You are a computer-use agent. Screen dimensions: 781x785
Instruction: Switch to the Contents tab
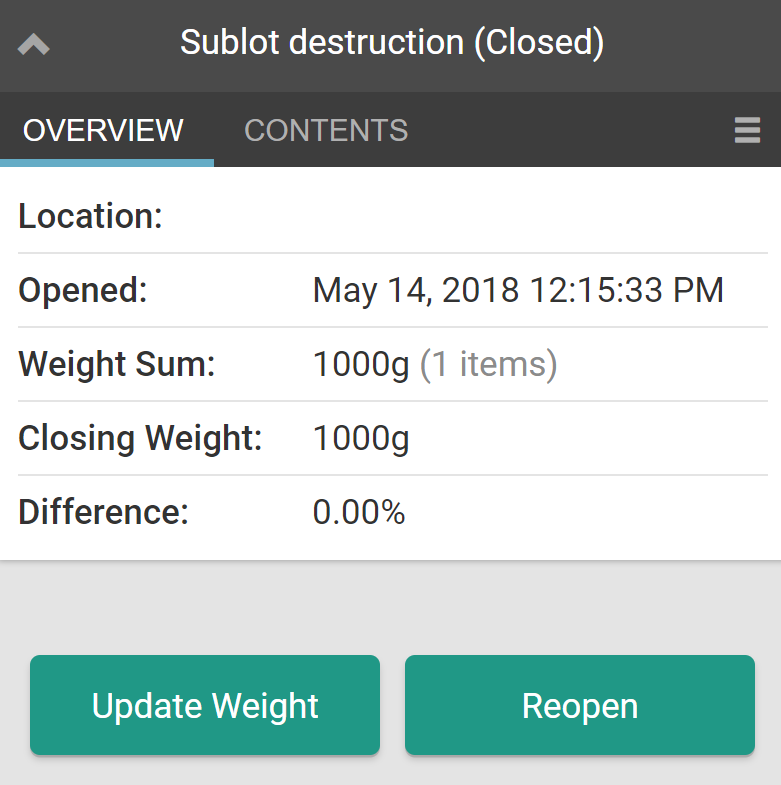pos(326,130)
